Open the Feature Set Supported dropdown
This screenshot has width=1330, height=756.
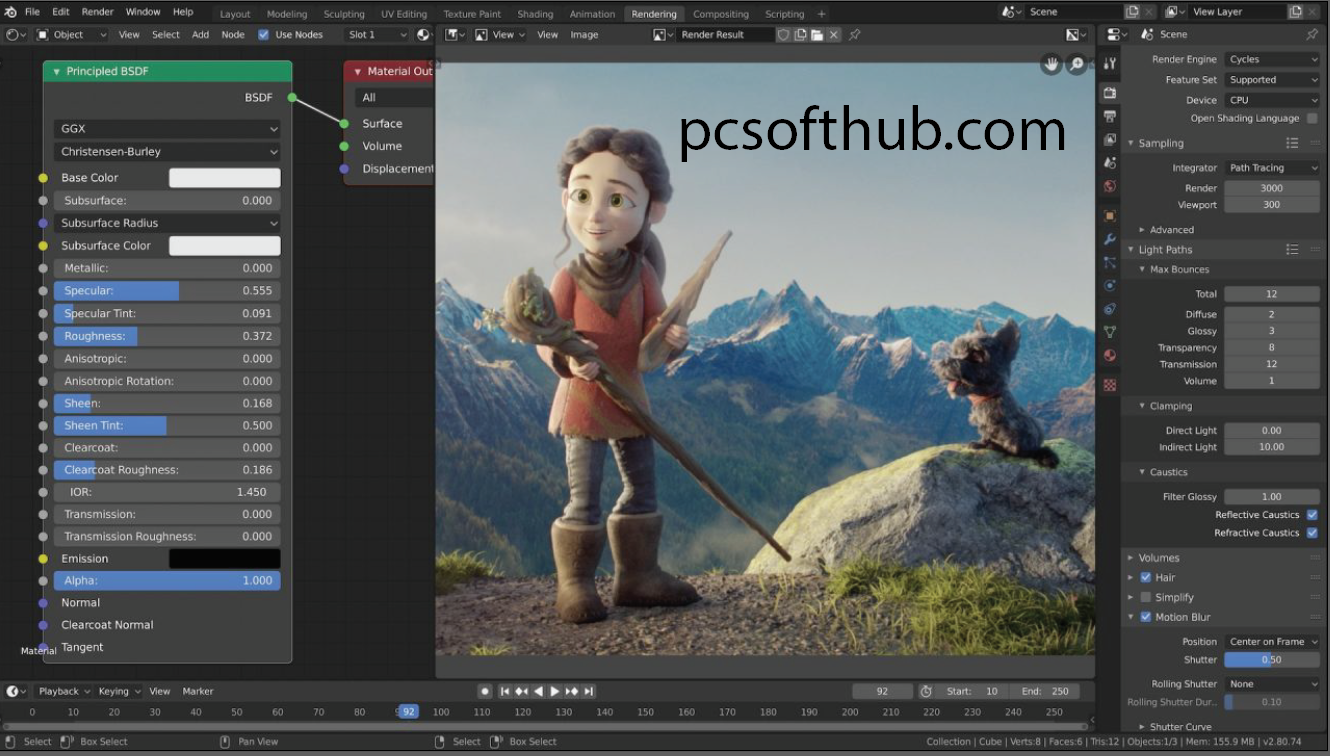[x=1272, y=80]
